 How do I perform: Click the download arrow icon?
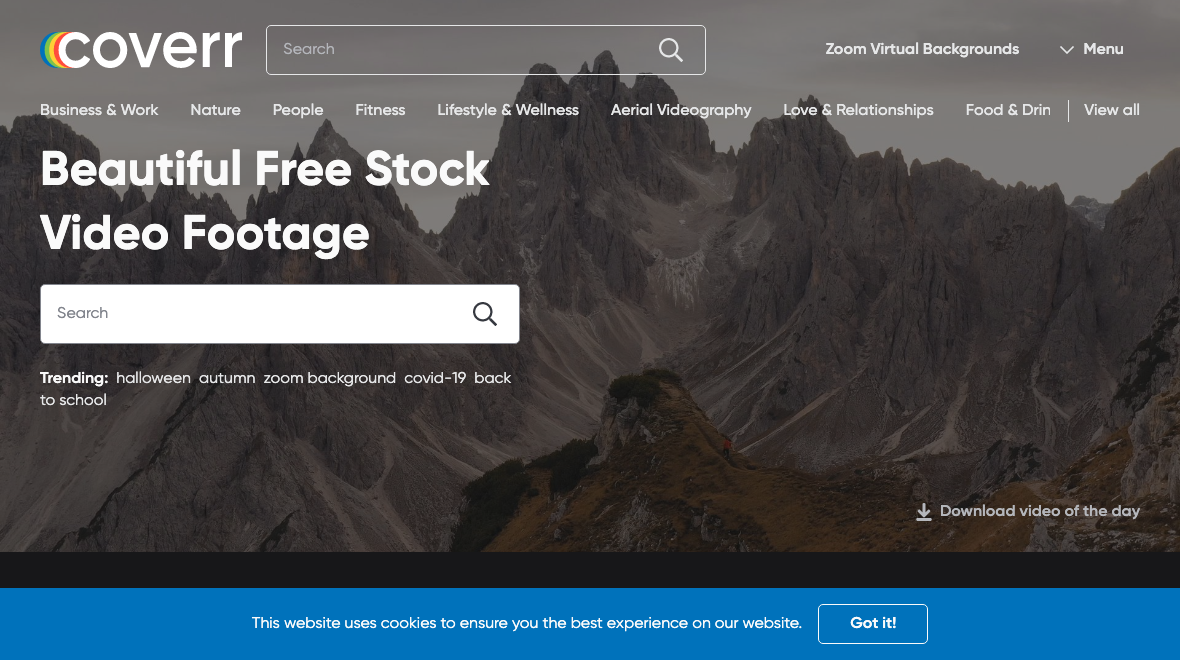coord(923,512)
